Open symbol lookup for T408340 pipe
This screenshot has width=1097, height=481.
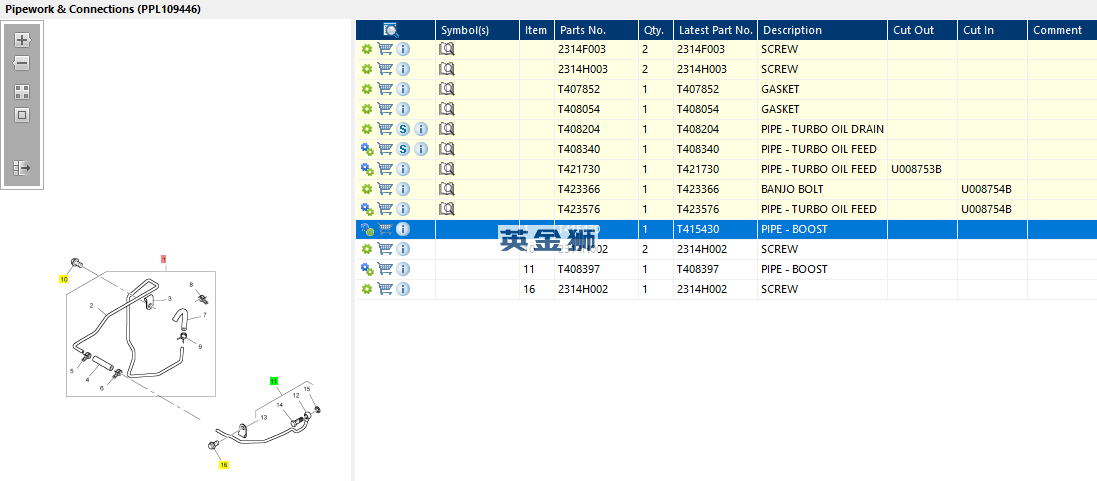(x=446, y=149)
